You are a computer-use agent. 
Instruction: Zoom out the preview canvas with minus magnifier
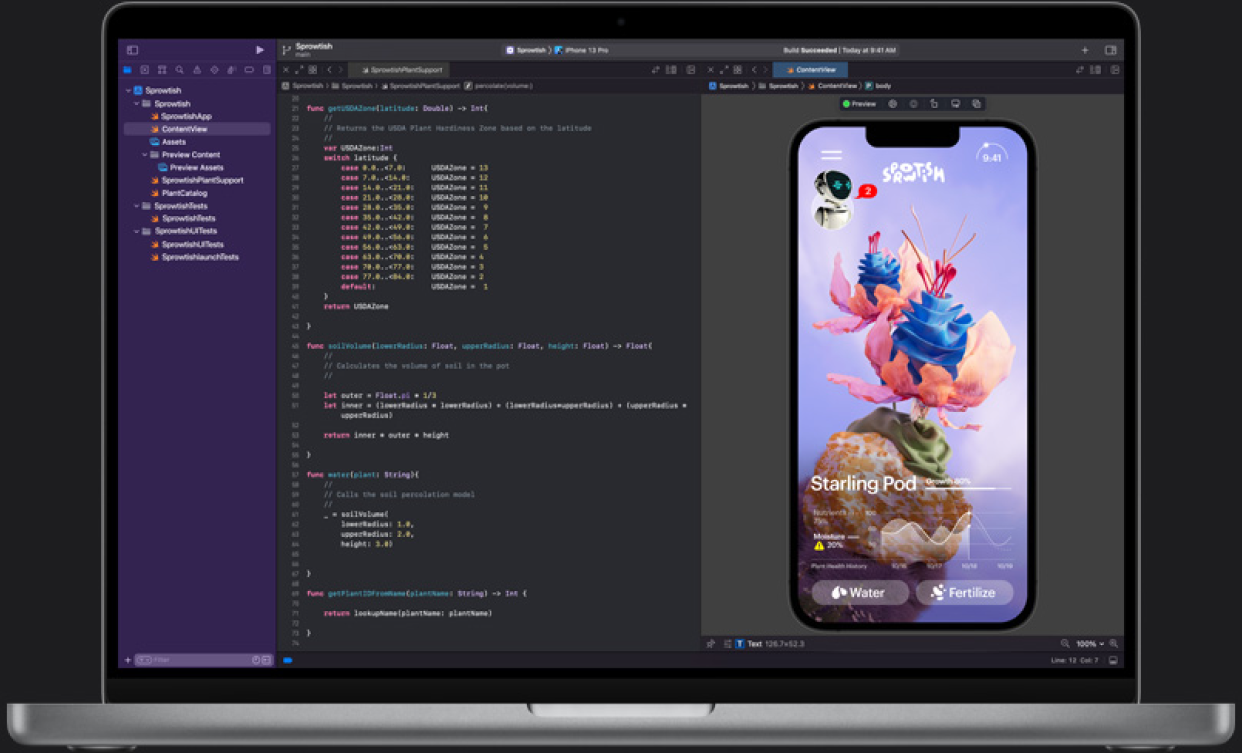(x=1065, y=644)
